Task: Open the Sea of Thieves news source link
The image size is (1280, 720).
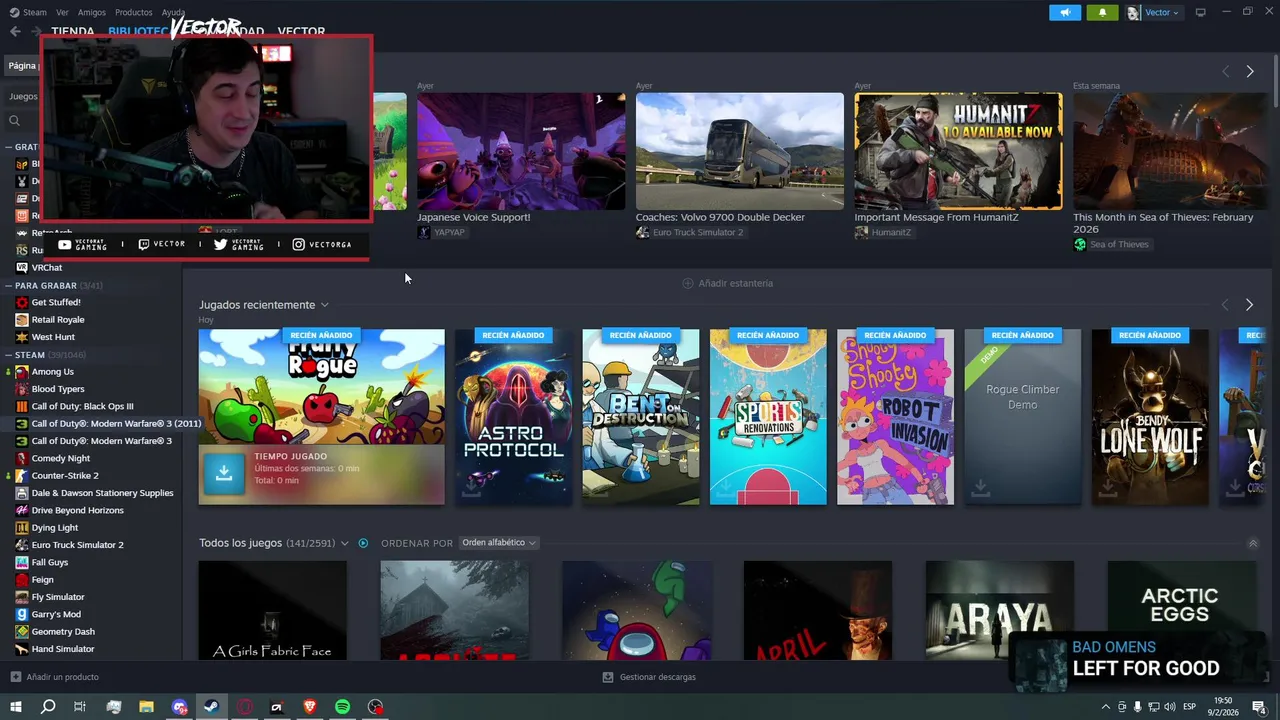Action: tap(1111, 244)
